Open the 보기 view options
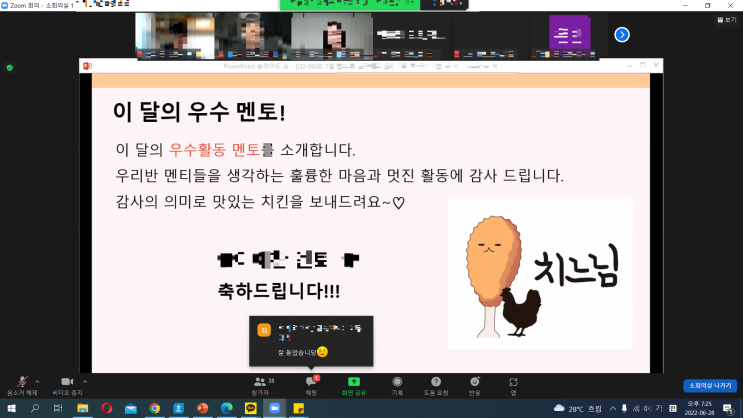The width and height of the screenshot is (743, 418). coord(726,20)
